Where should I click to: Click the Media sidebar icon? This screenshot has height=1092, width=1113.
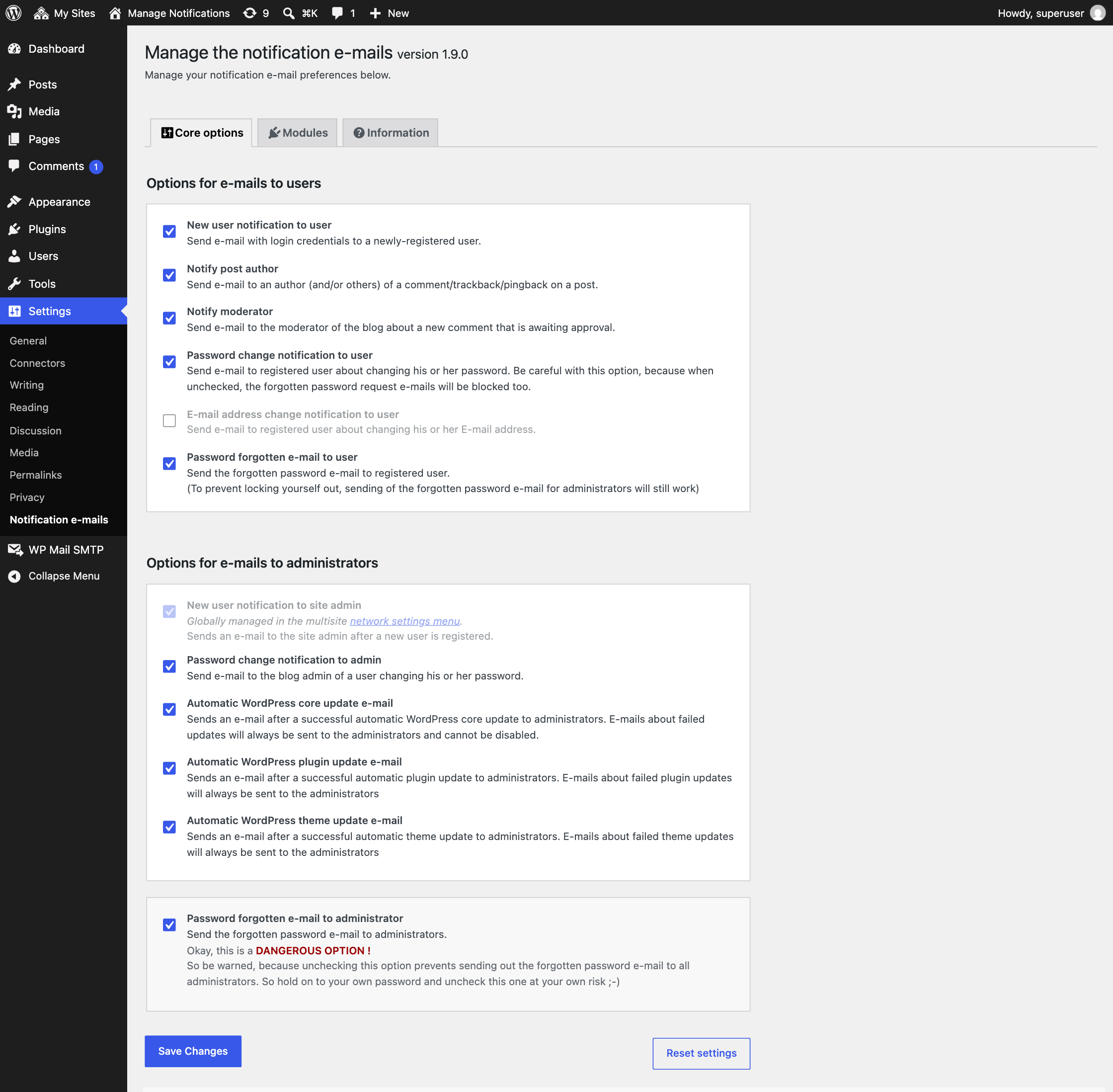[x=14, y=111]
